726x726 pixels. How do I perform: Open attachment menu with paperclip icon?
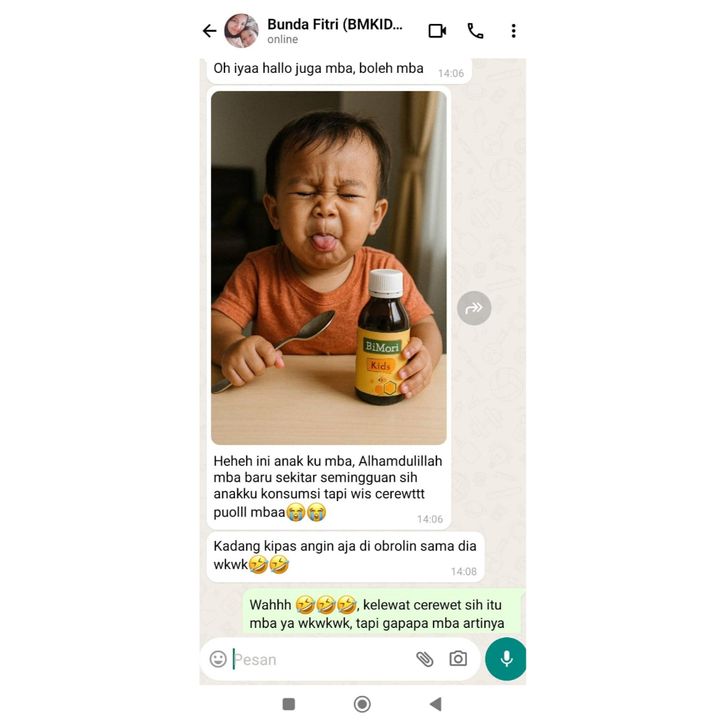click(425, 659)
